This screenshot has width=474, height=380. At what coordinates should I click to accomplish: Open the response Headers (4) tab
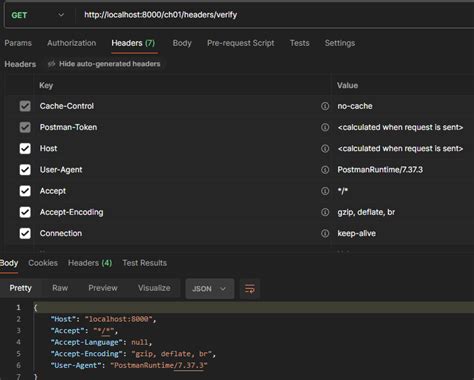pos(90,263)
